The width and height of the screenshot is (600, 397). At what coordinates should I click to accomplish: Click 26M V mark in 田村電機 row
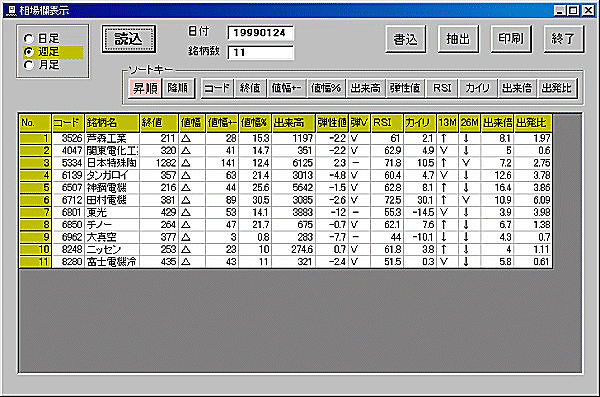[x=466, y=200]
